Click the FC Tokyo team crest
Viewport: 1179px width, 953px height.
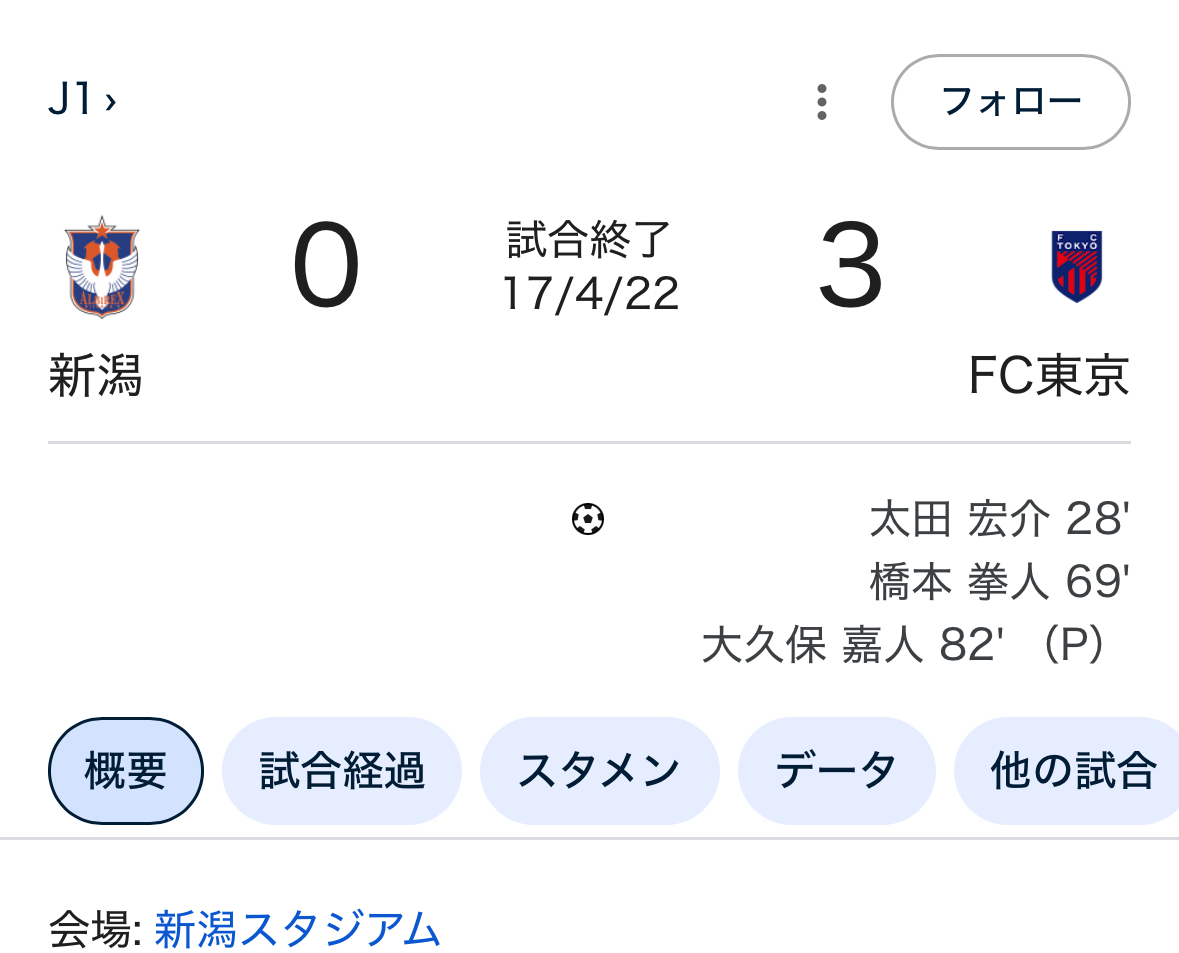coord(1076,267)
